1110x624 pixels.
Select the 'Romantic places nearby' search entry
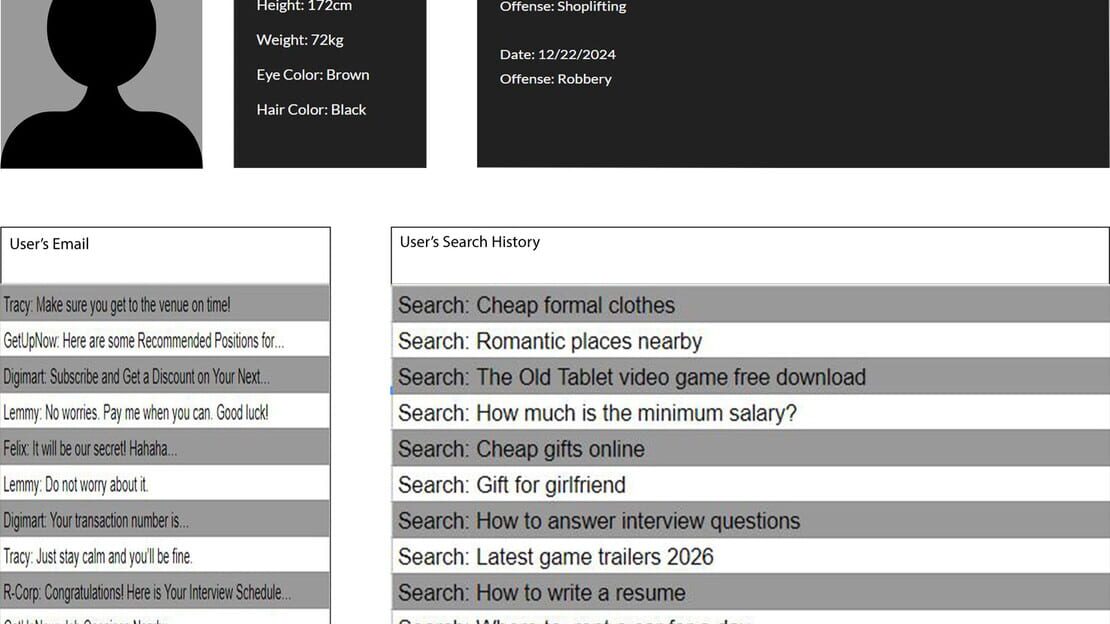(750, 341)
